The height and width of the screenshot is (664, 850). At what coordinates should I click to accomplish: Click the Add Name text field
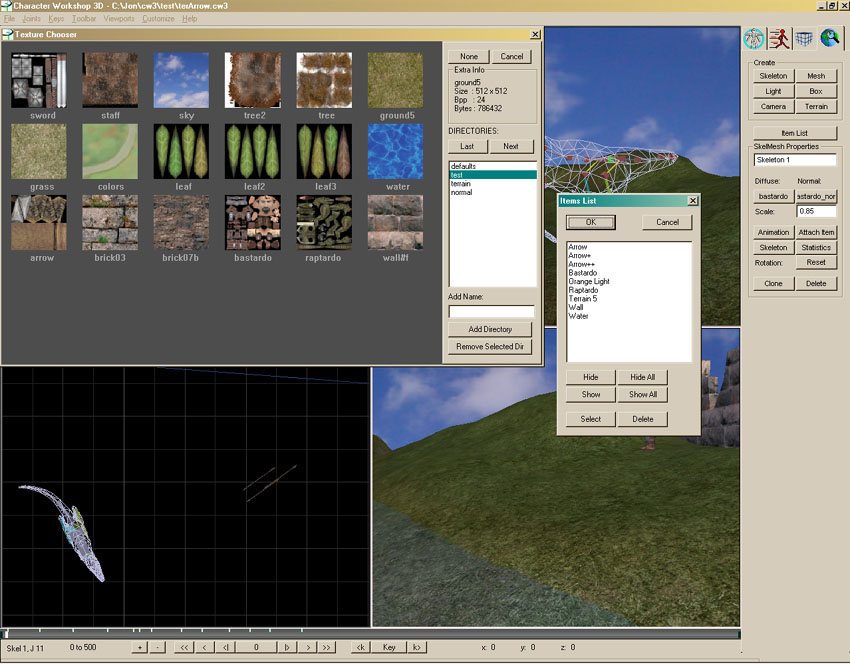[x=490, y=311]
